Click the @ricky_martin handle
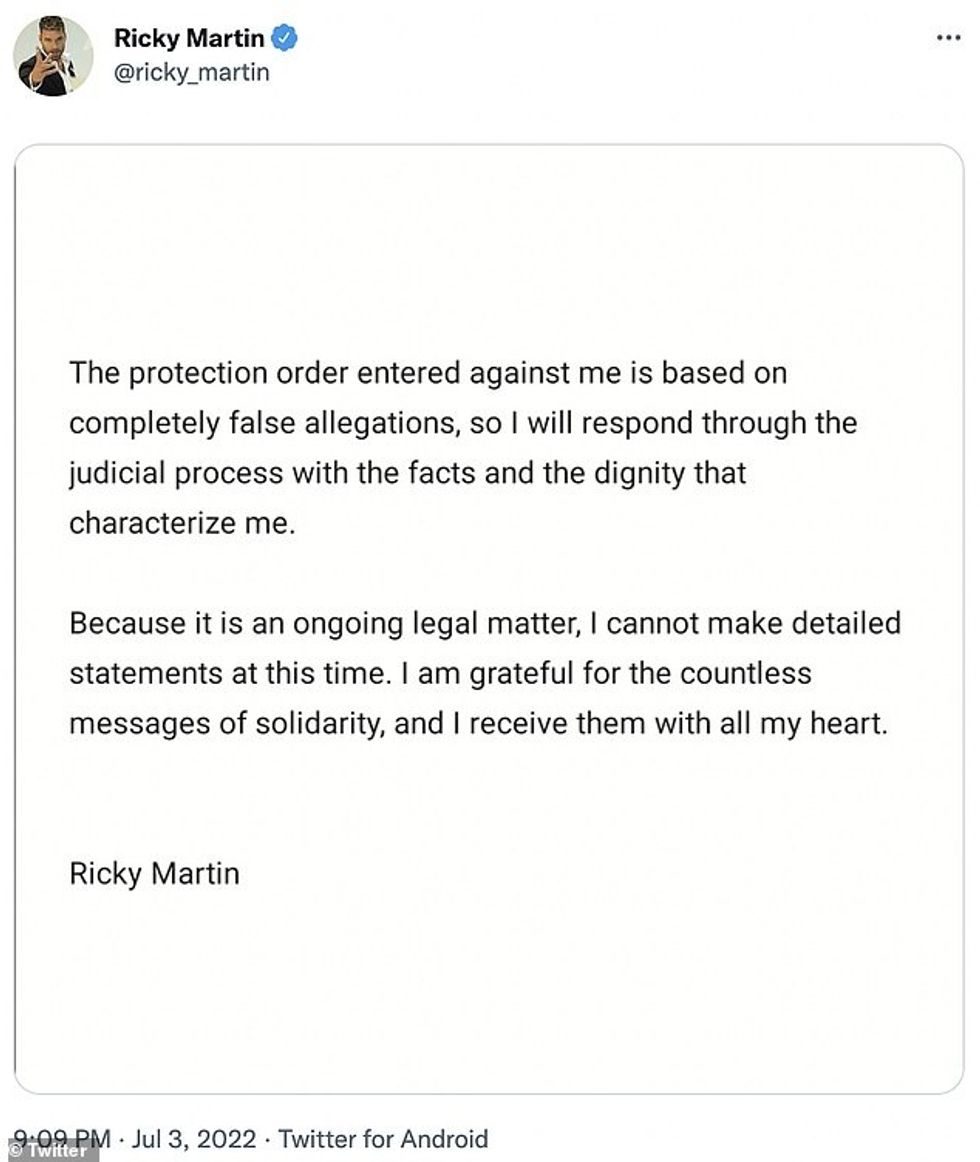 point(191,73)
